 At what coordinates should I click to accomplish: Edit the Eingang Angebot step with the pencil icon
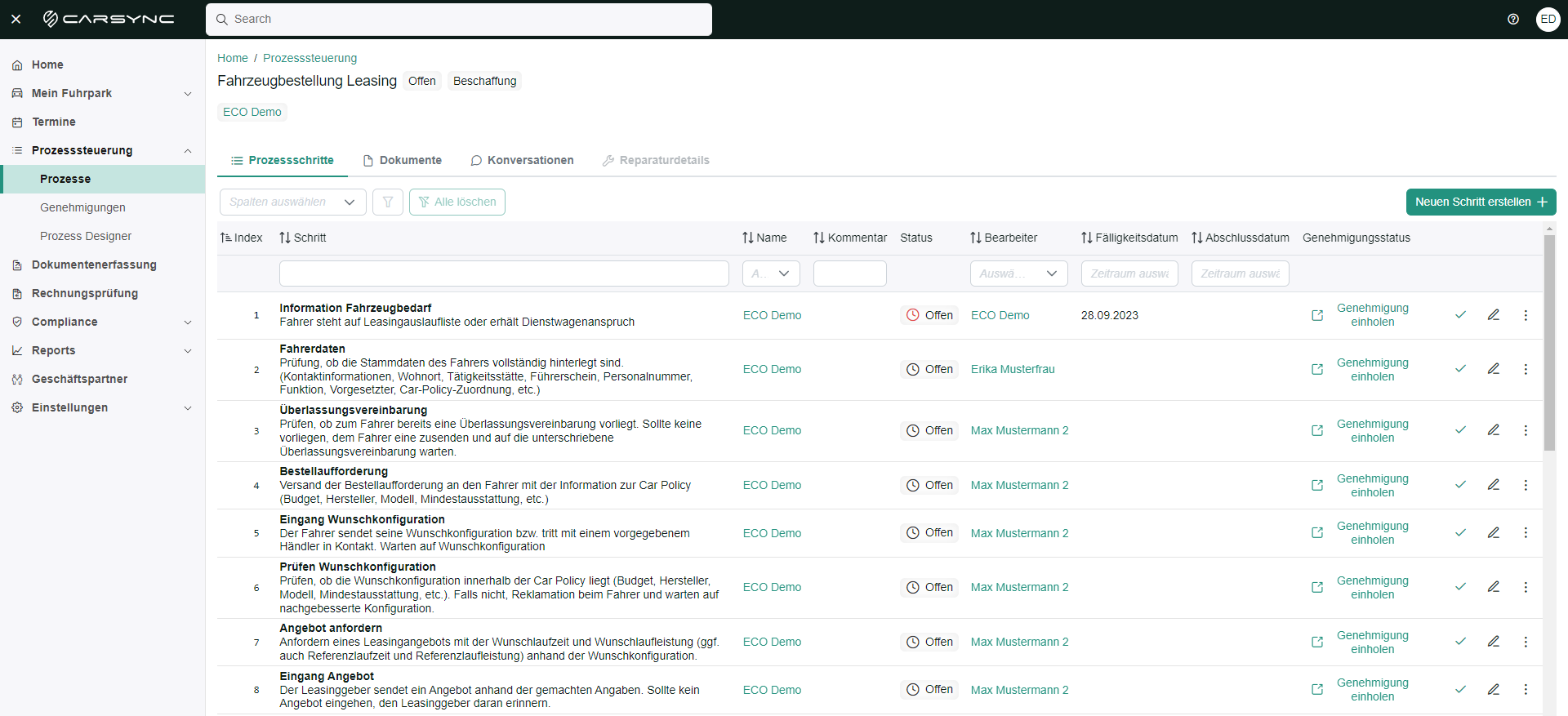[x=1493, y=689]
